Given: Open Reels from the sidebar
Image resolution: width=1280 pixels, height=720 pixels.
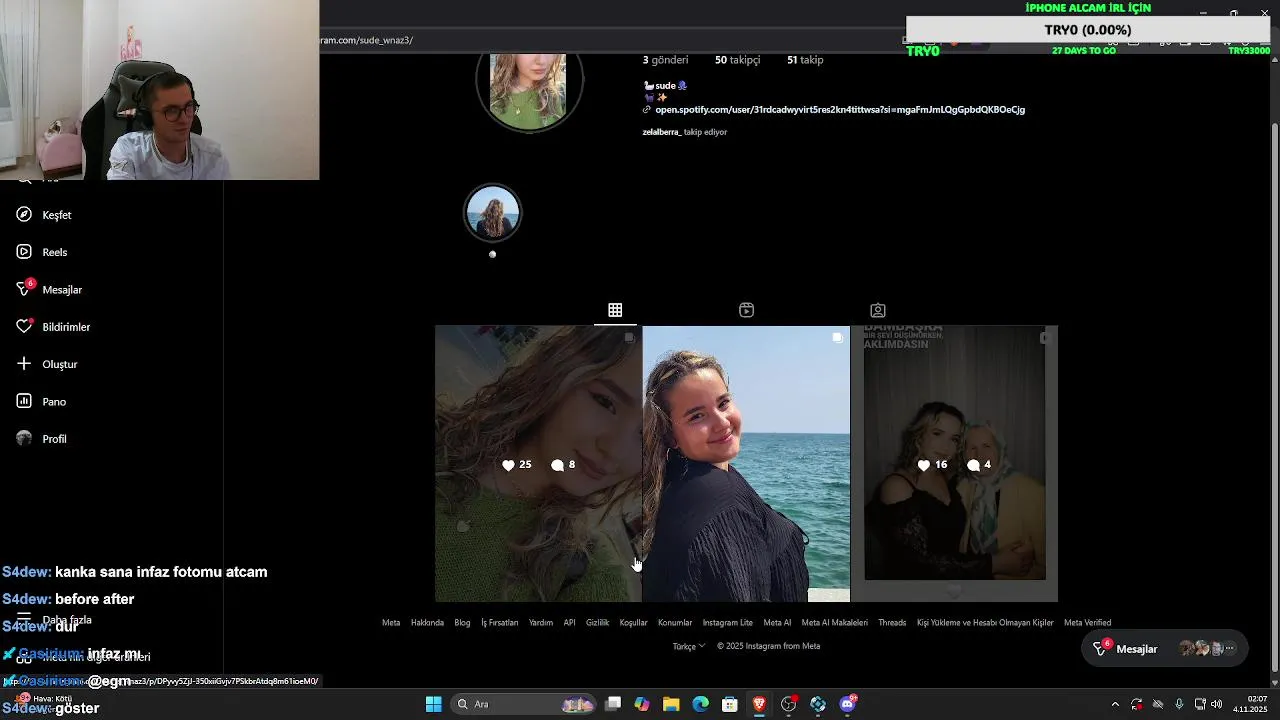Looking at the screenshot, I should [43, 252].
